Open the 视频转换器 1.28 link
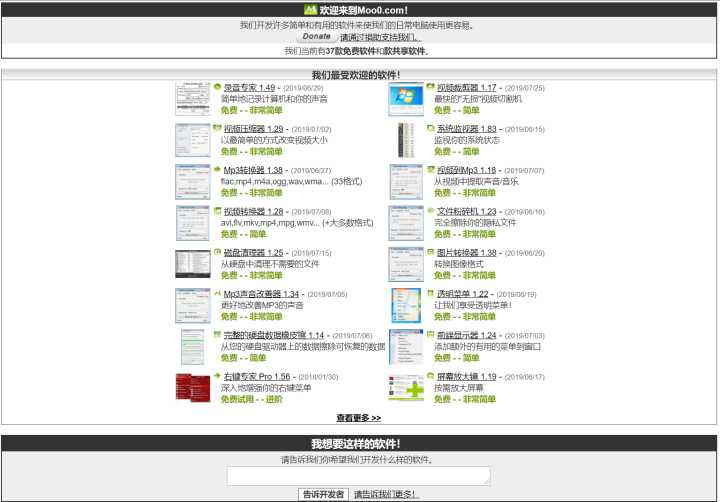 coord(253,211)
